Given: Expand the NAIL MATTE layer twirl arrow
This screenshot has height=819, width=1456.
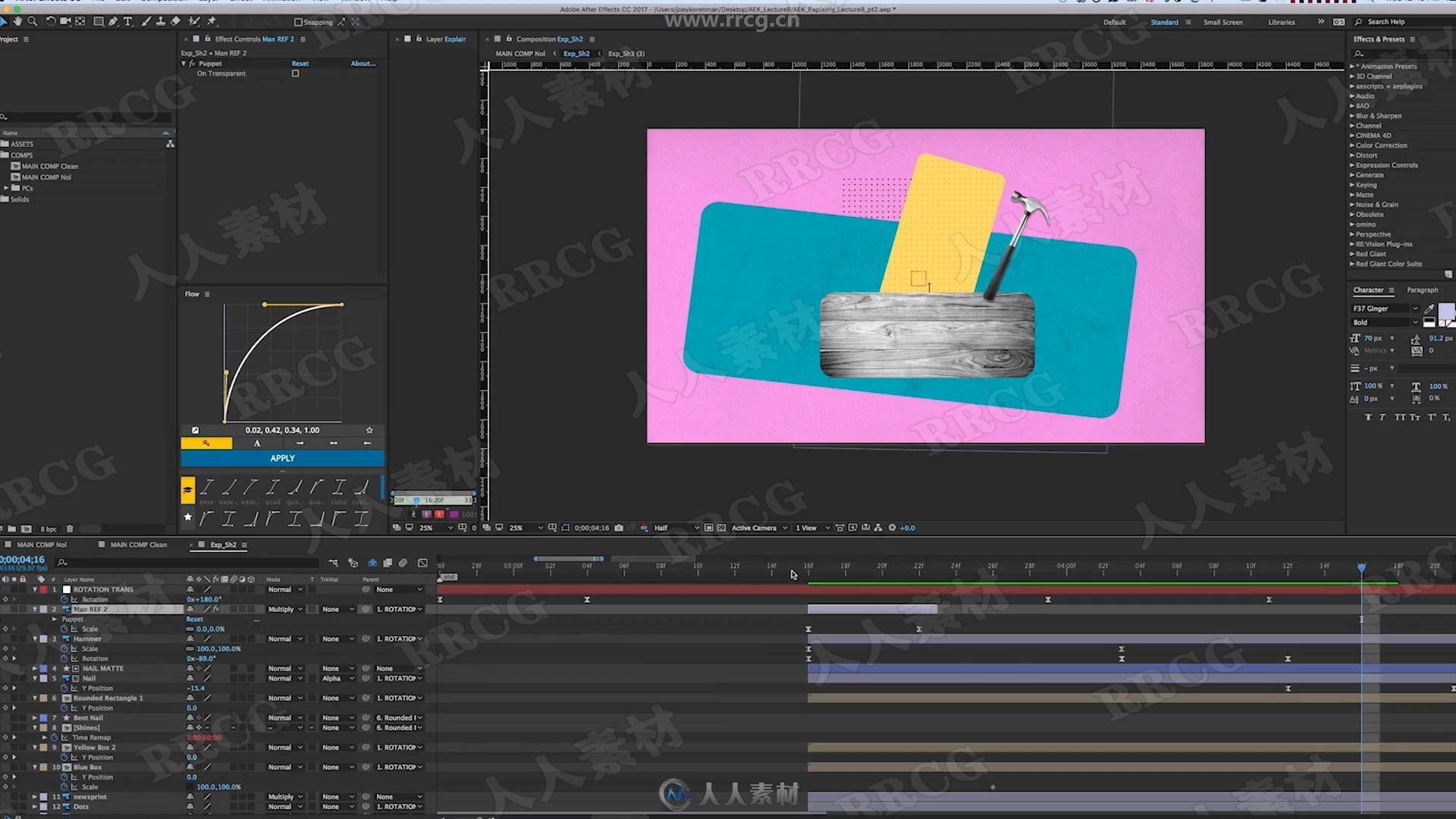Looking at the screenshot, I should click(35, 668).
